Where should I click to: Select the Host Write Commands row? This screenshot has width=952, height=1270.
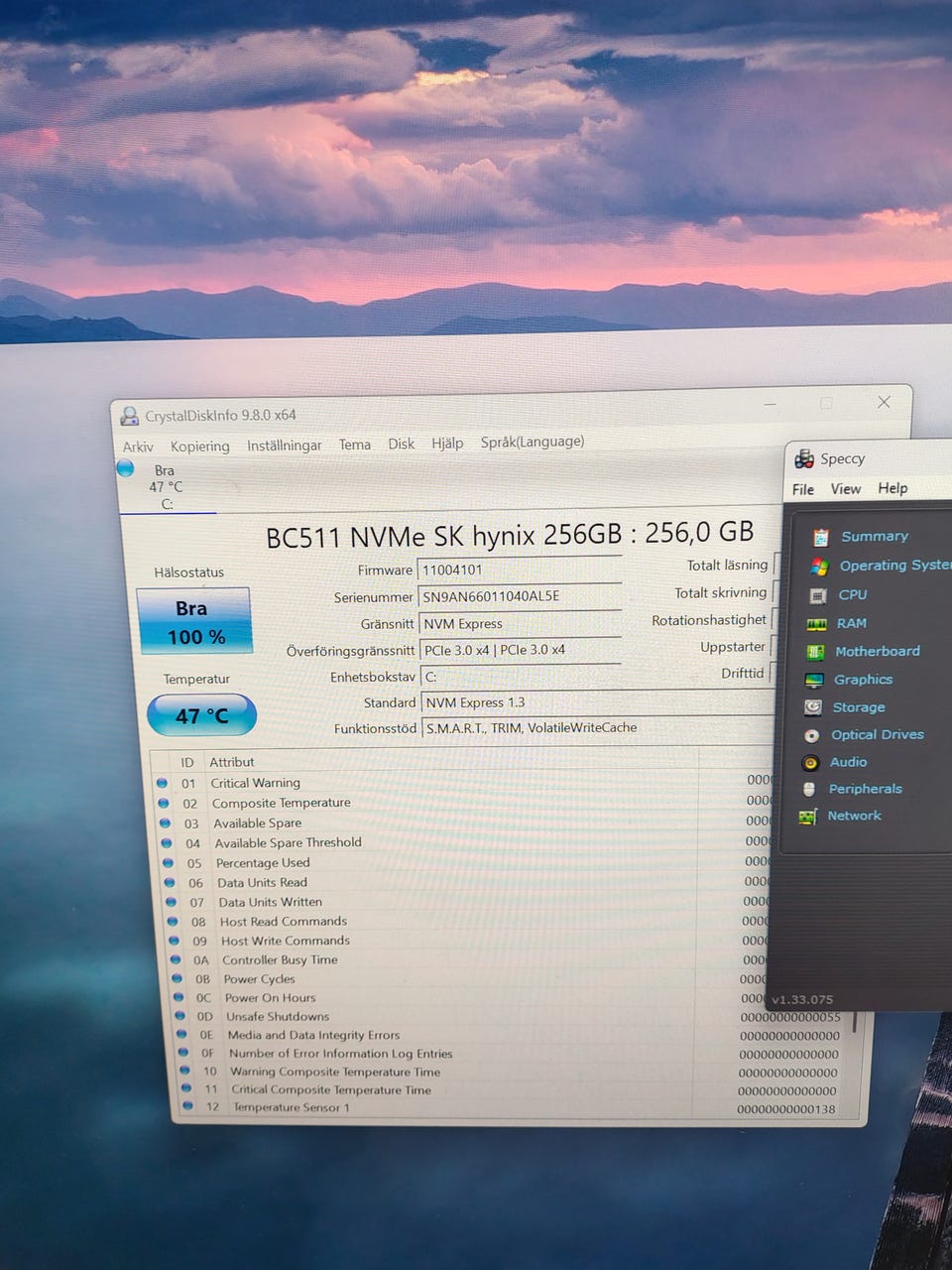tap(465, 941)
